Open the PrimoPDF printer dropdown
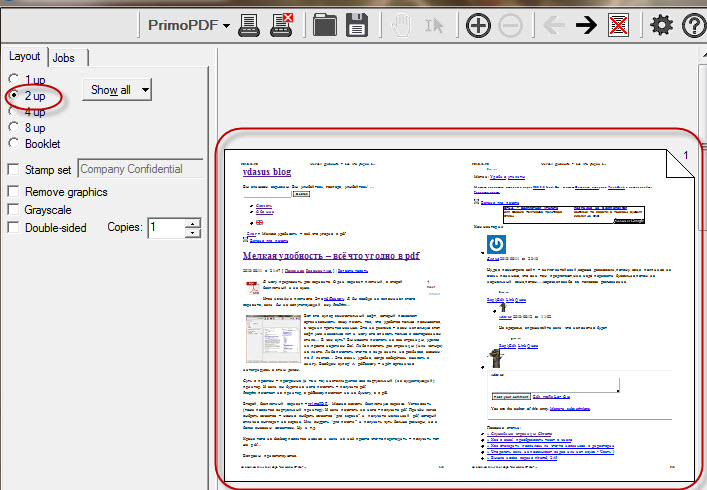 coord(188,25)
